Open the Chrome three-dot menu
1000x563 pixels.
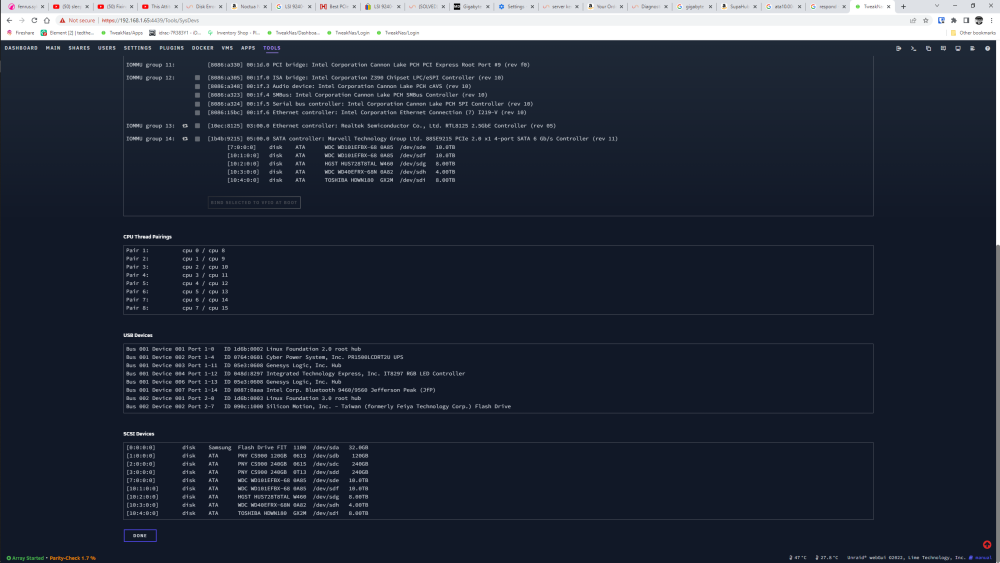click(992, 20)
